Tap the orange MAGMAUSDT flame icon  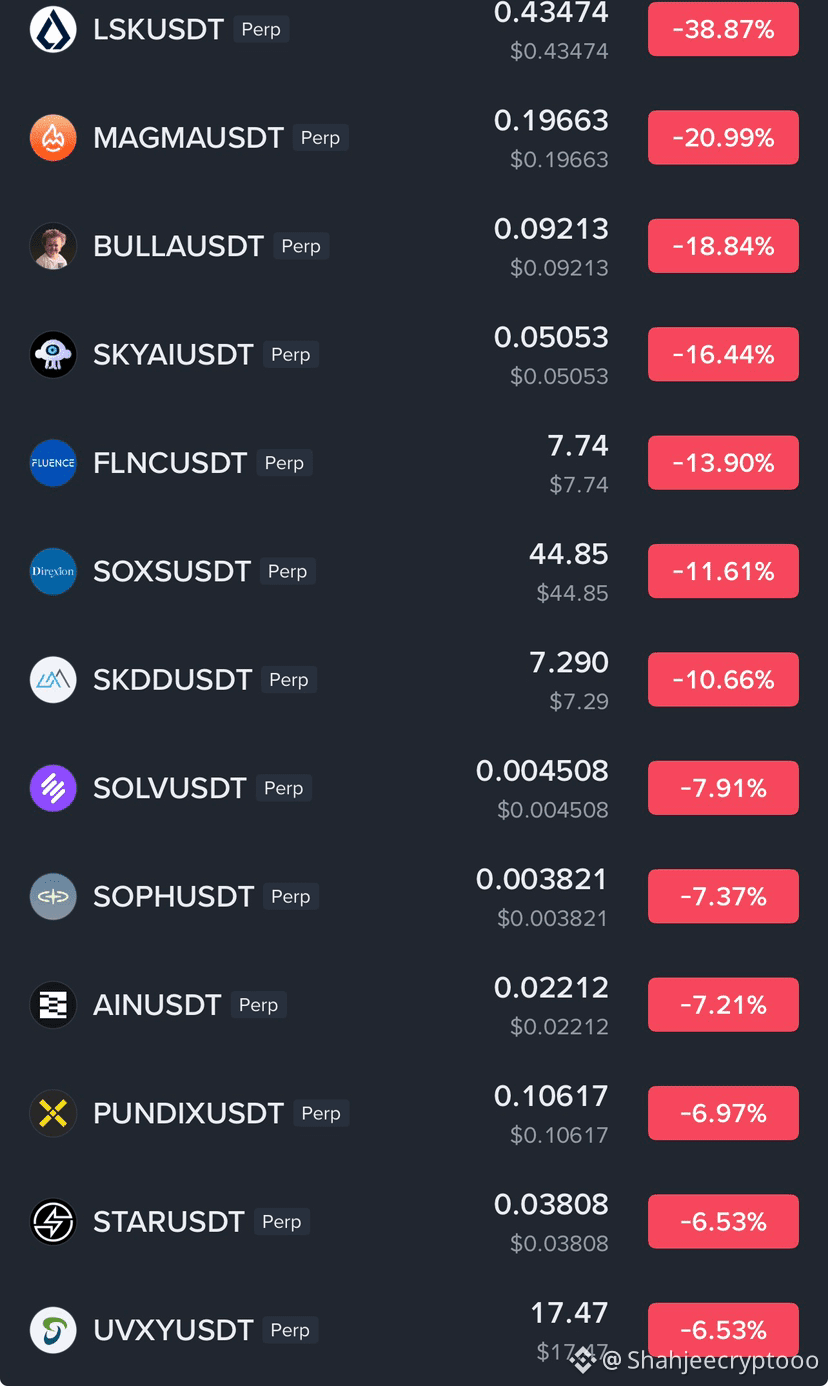pyautogui.click(x=53, y=137)
